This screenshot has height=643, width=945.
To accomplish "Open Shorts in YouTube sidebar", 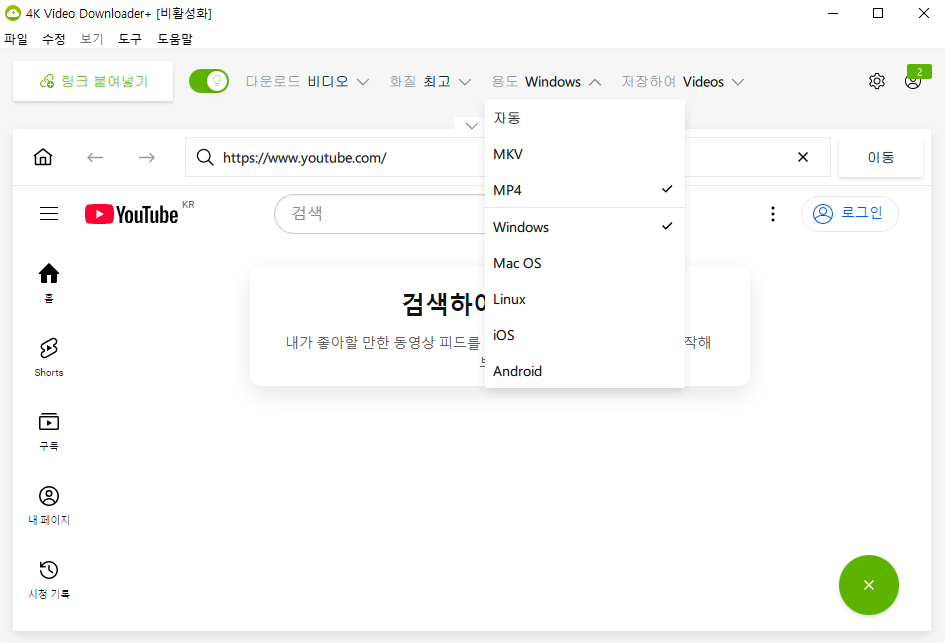I will click(x=49, y=357).
